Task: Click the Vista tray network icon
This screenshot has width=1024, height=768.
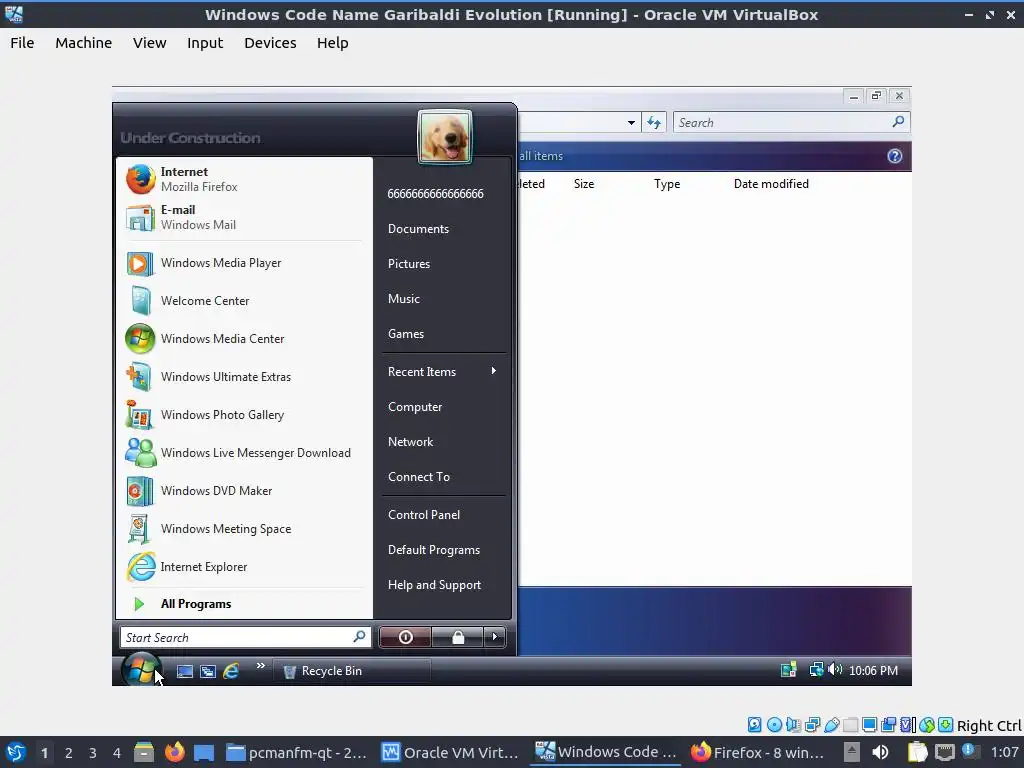Action: click(816, 669)
